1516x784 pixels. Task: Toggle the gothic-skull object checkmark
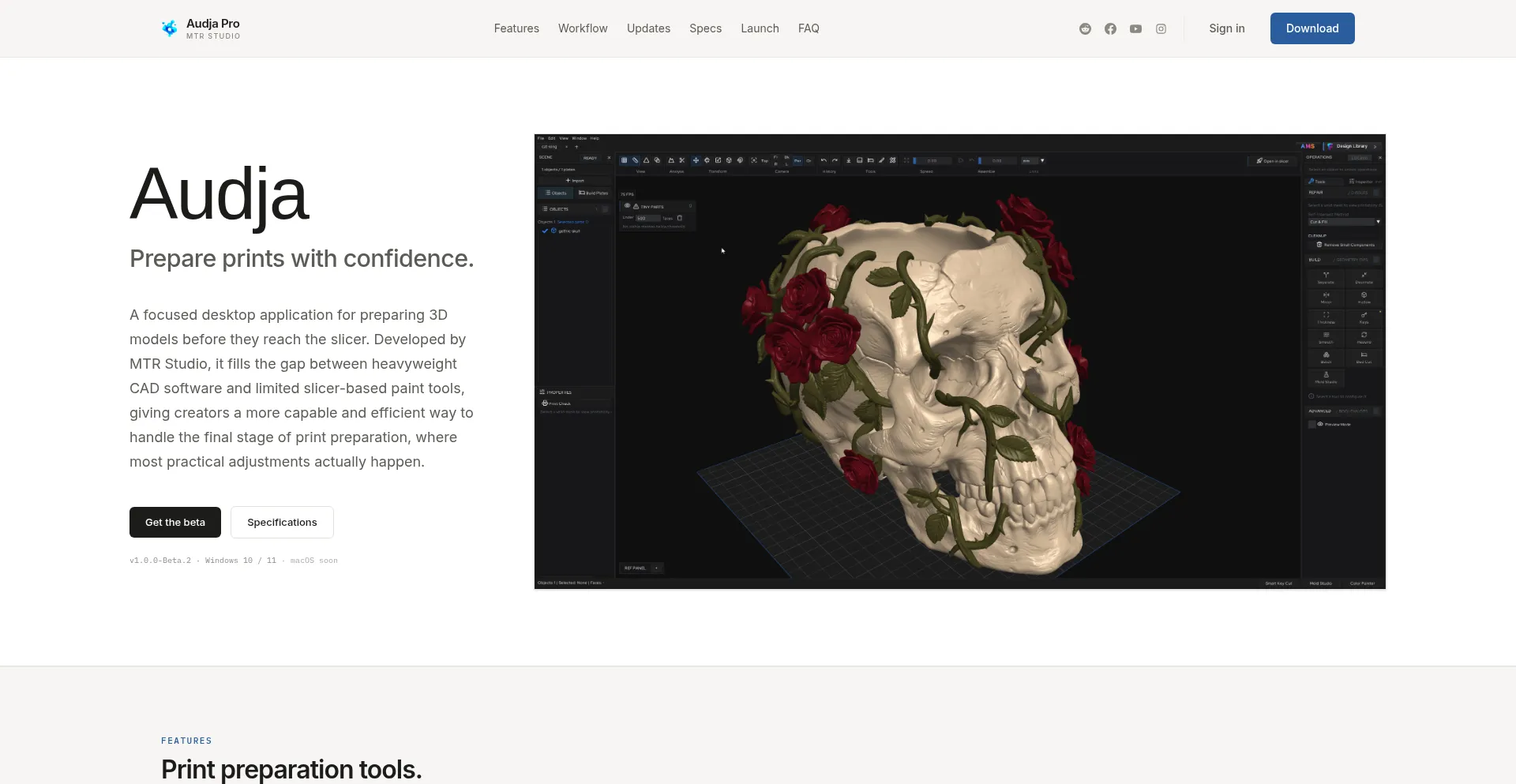pos(545,231)
